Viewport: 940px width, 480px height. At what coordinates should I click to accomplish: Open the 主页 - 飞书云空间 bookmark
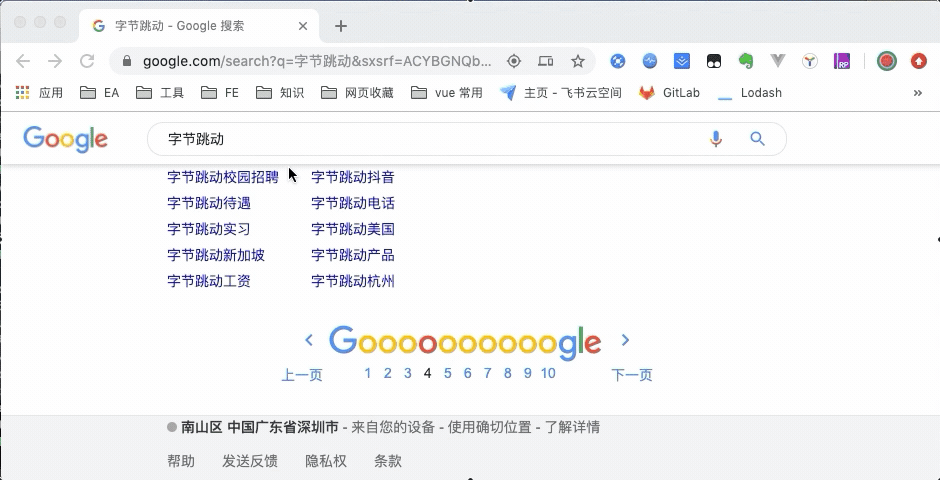(x=561, y=93)
